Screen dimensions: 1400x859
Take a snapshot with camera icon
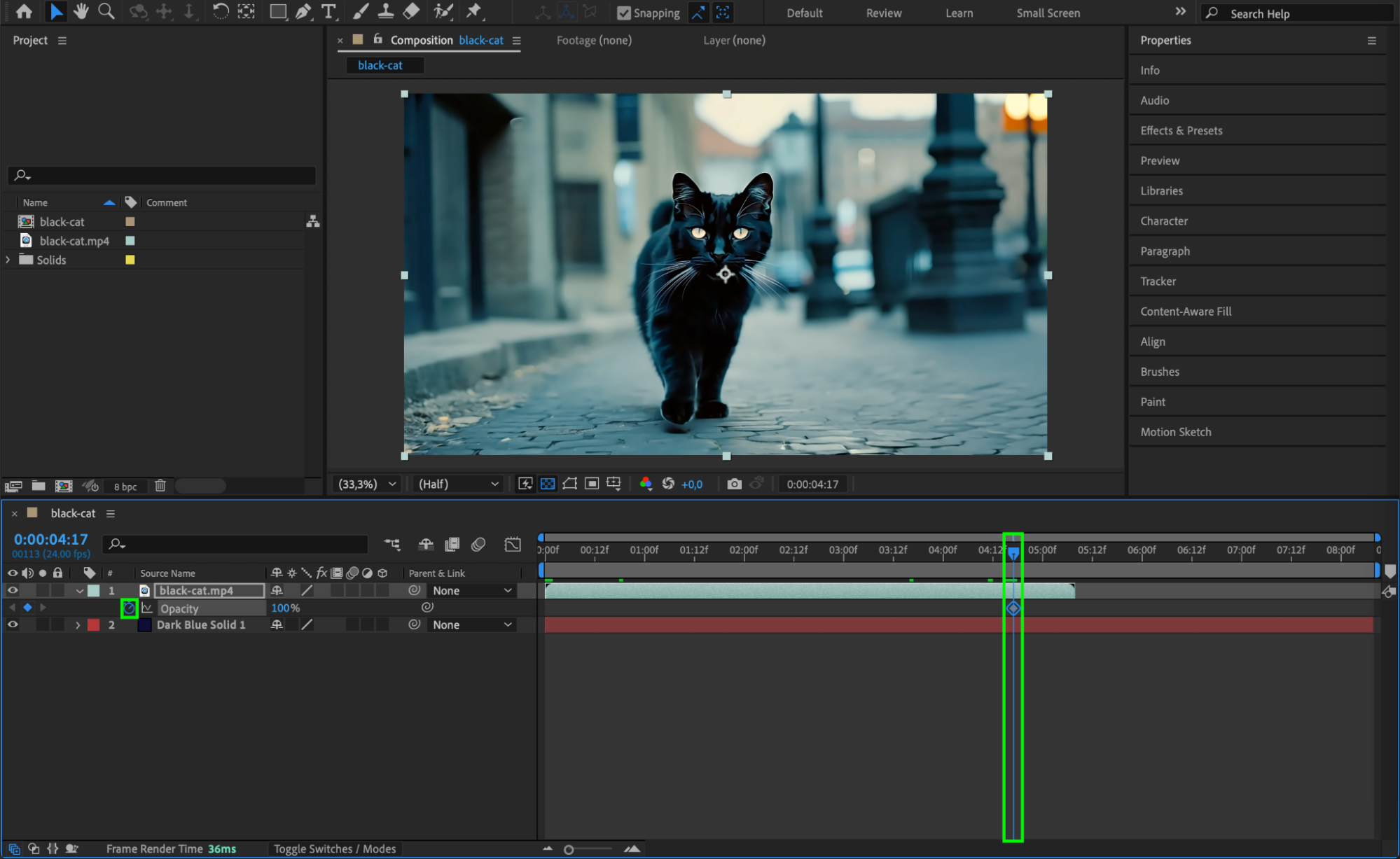coord(733,484)
